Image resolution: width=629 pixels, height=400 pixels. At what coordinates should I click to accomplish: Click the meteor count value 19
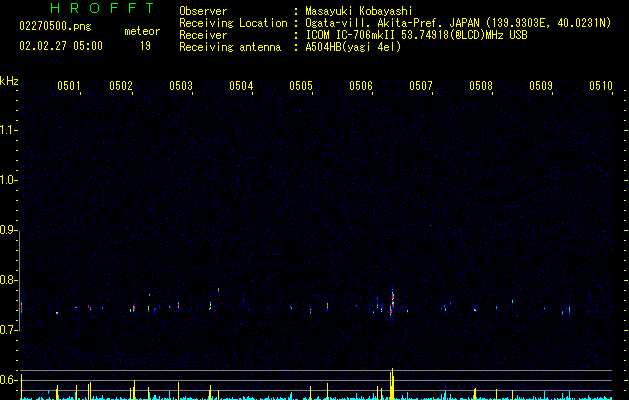(145, 46)
